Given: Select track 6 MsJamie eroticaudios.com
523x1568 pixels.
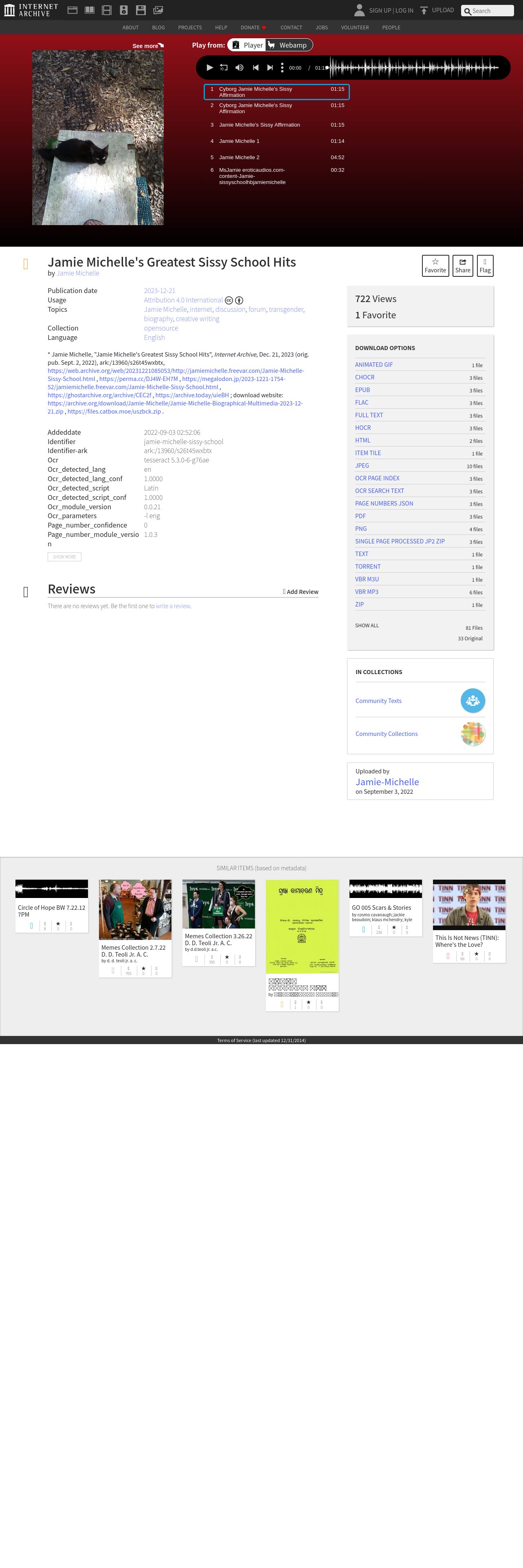Looking at the screenshot, I should 277,176.
